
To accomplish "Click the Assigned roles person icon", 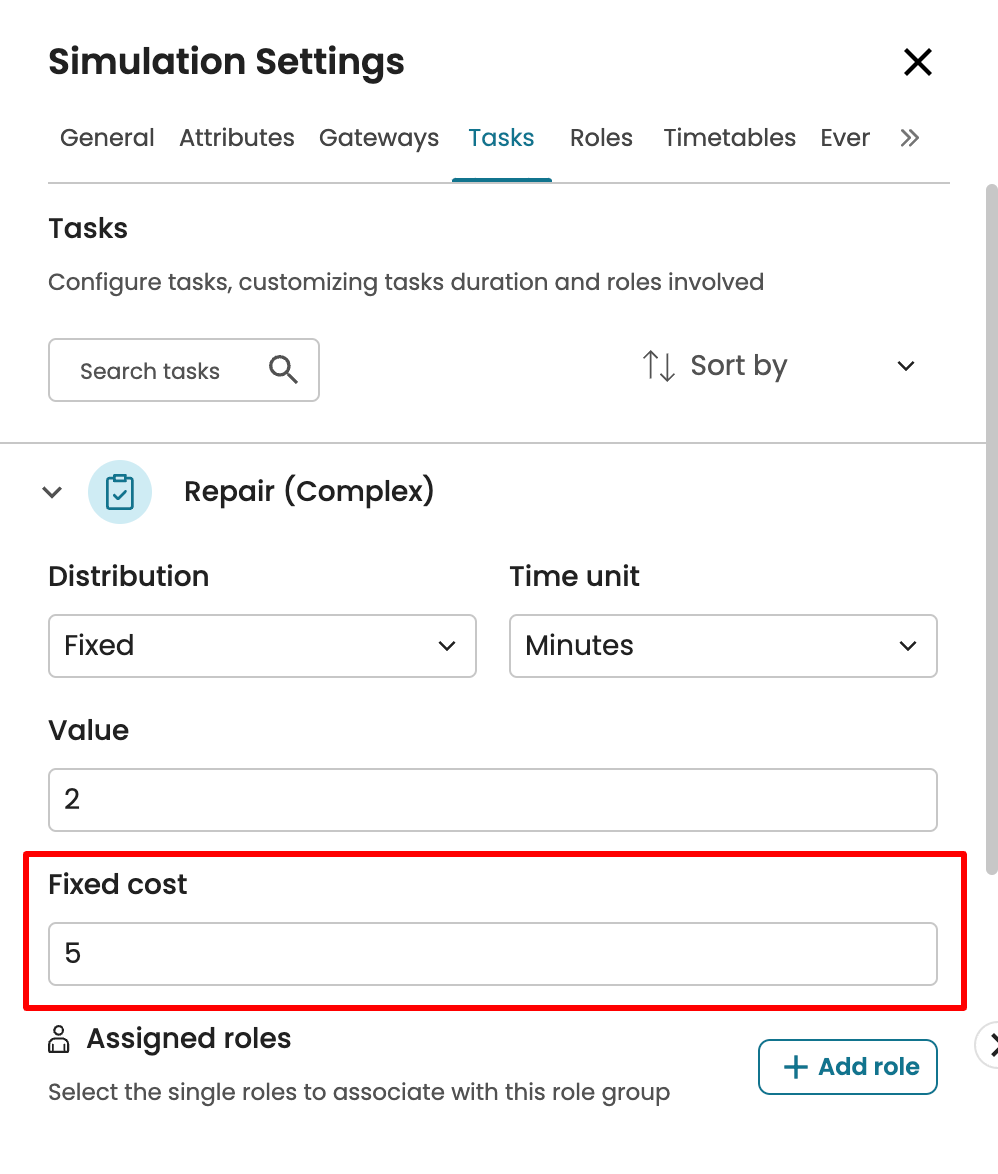I will 60,1040.
